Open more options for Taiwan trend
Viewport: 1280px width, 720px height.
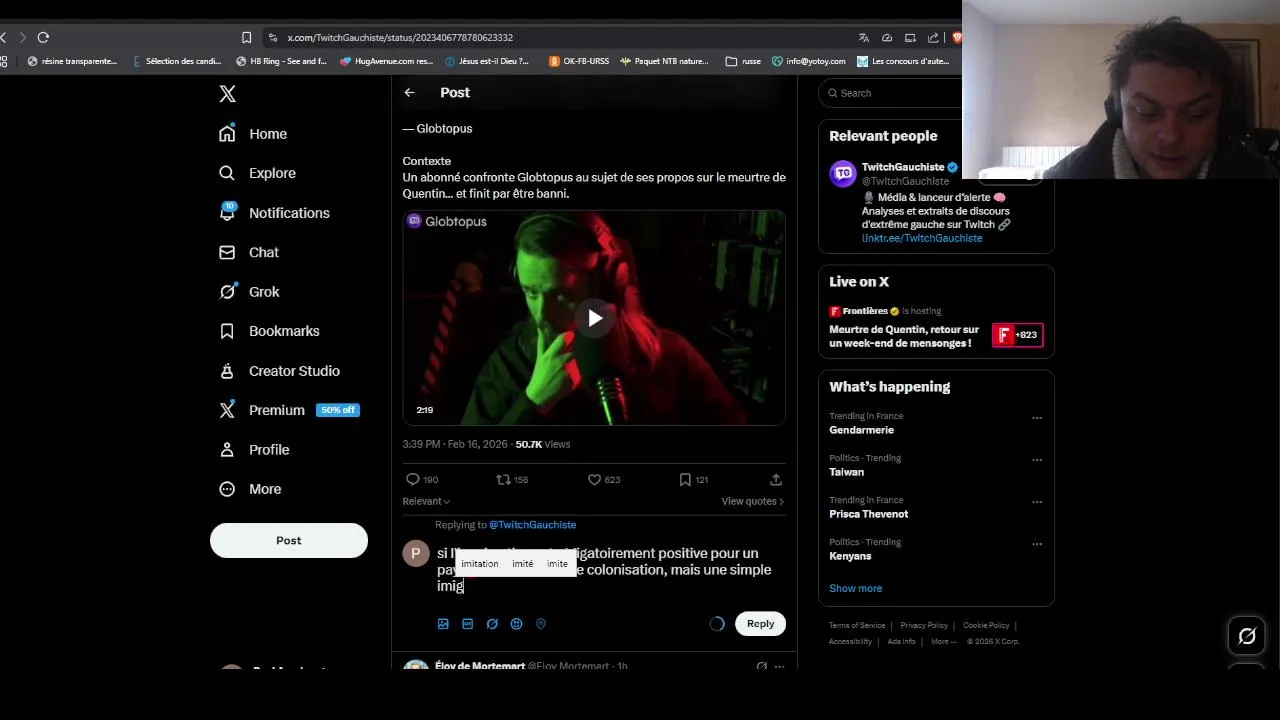[1037, 460]
